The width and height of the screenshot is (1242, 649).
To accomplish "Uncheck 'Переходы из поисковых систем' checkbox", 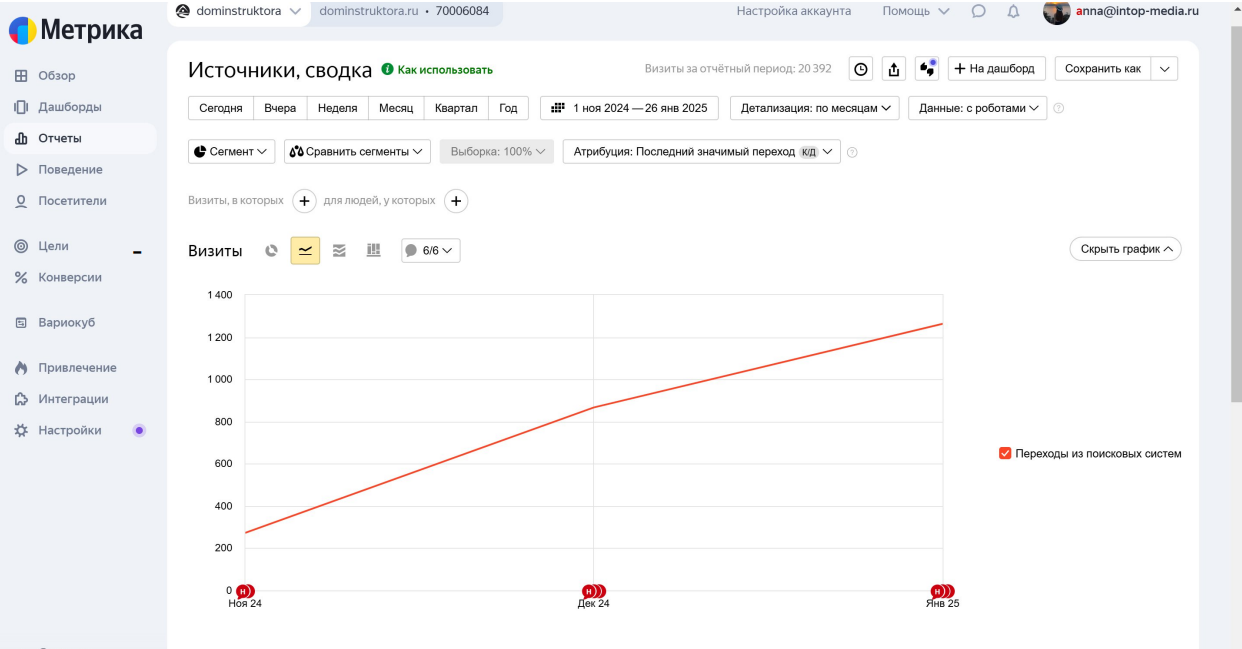I will click(1005, 454).
